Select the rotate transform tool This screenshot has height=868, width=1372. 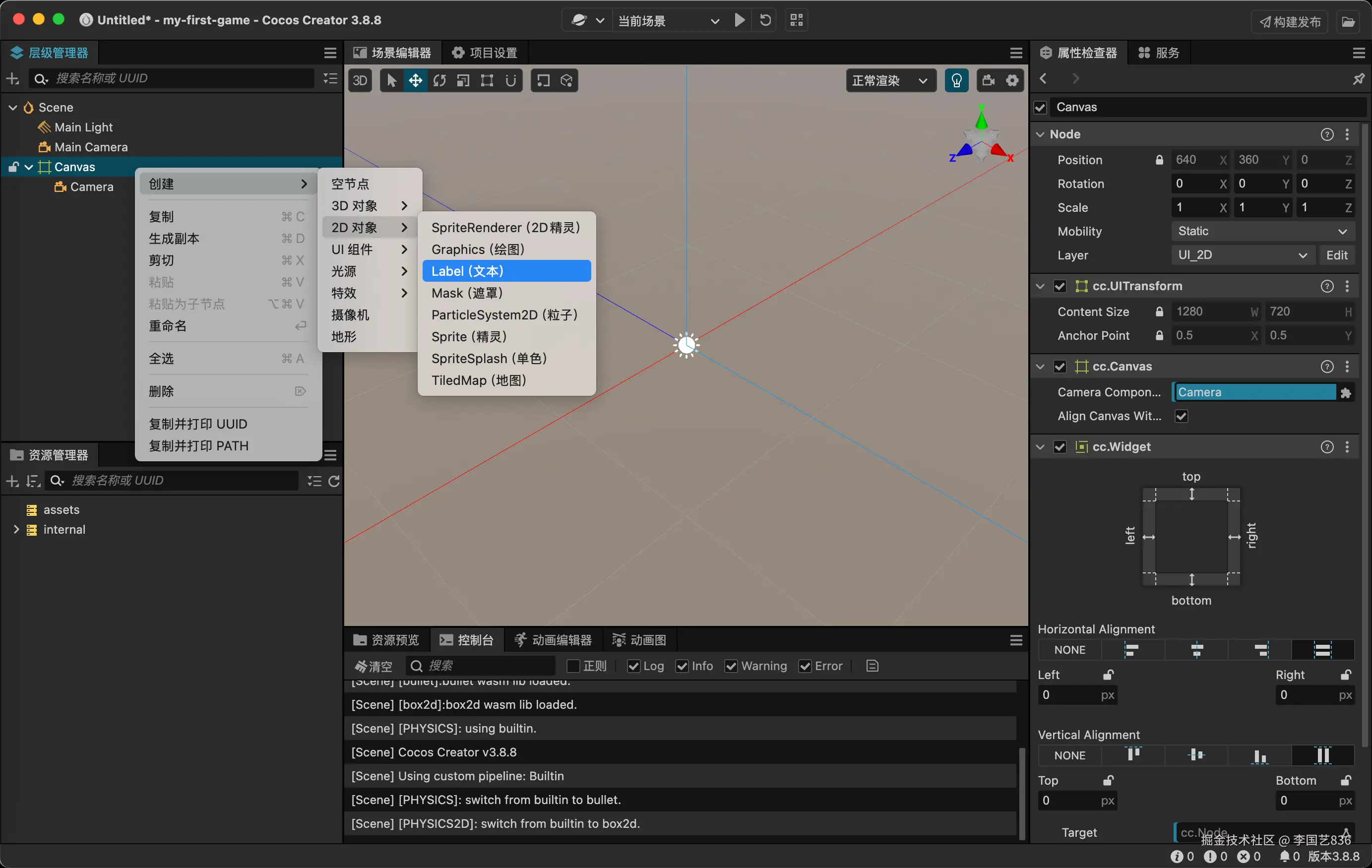pyautogui.click(x=439, y=80)
